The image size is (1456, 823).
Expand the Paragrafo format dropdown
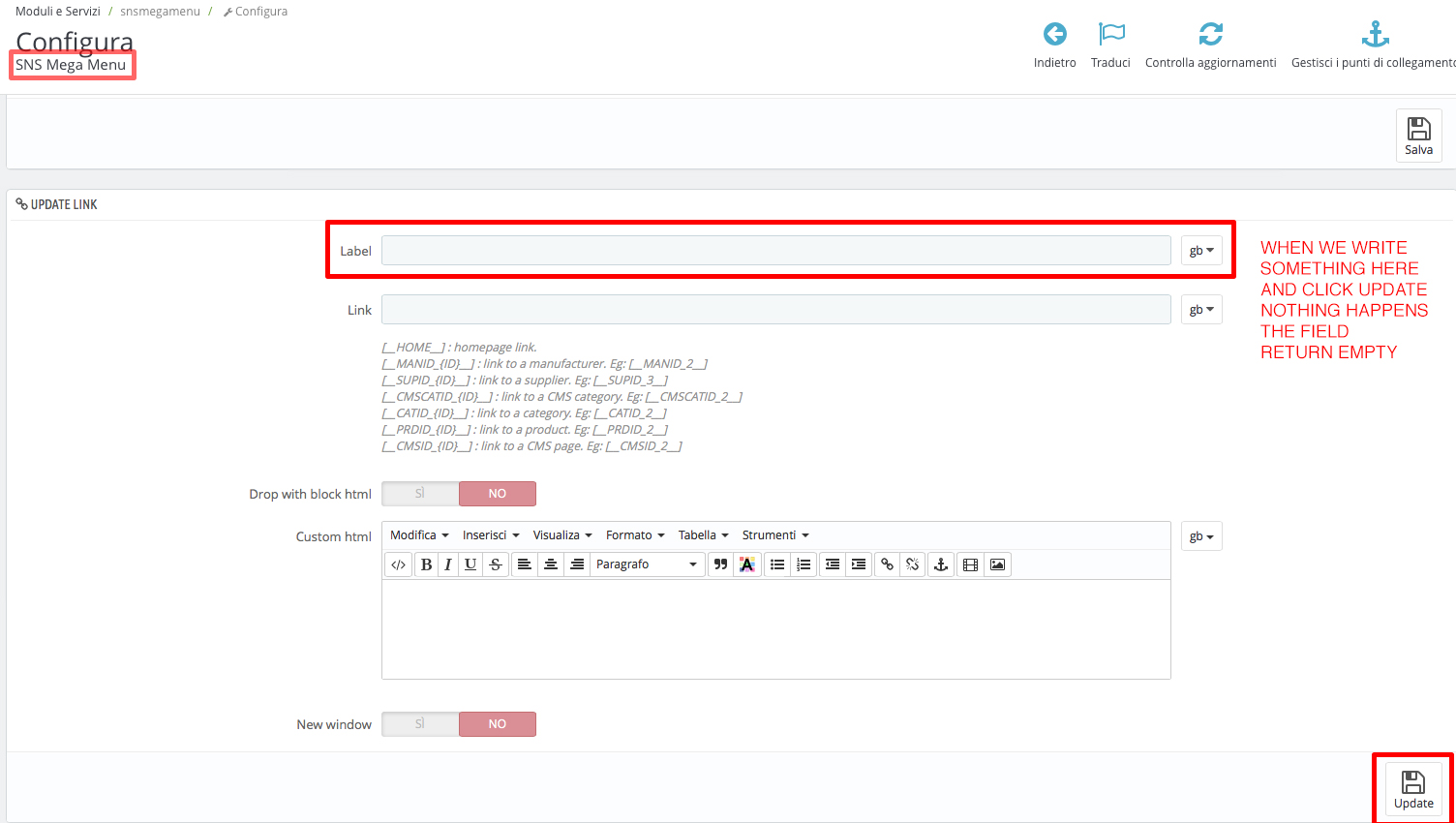pyautogui.click(x=646, y=564)
